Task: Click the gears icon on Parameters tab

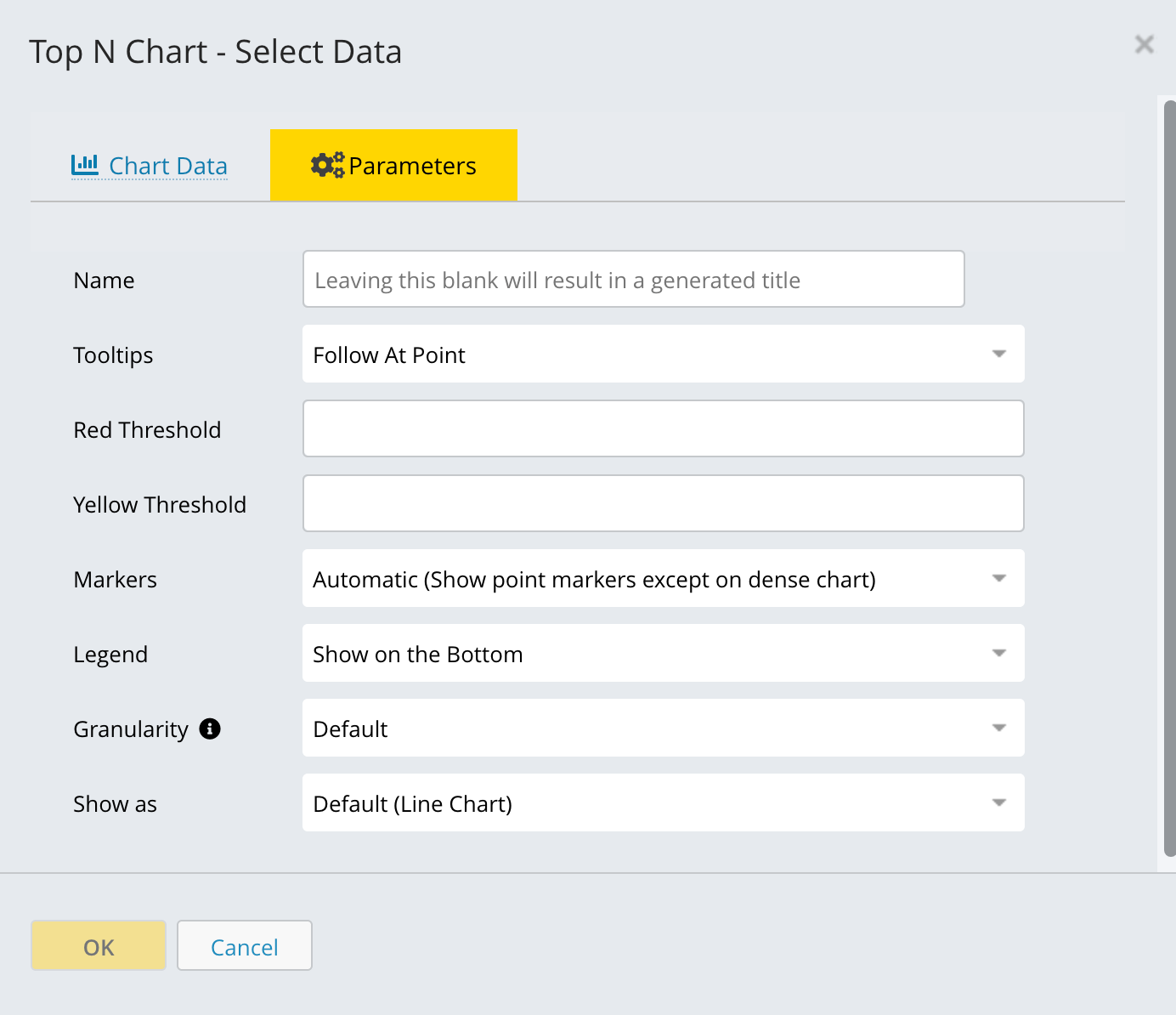Action: pyautogui.click(x=328, y=165)
